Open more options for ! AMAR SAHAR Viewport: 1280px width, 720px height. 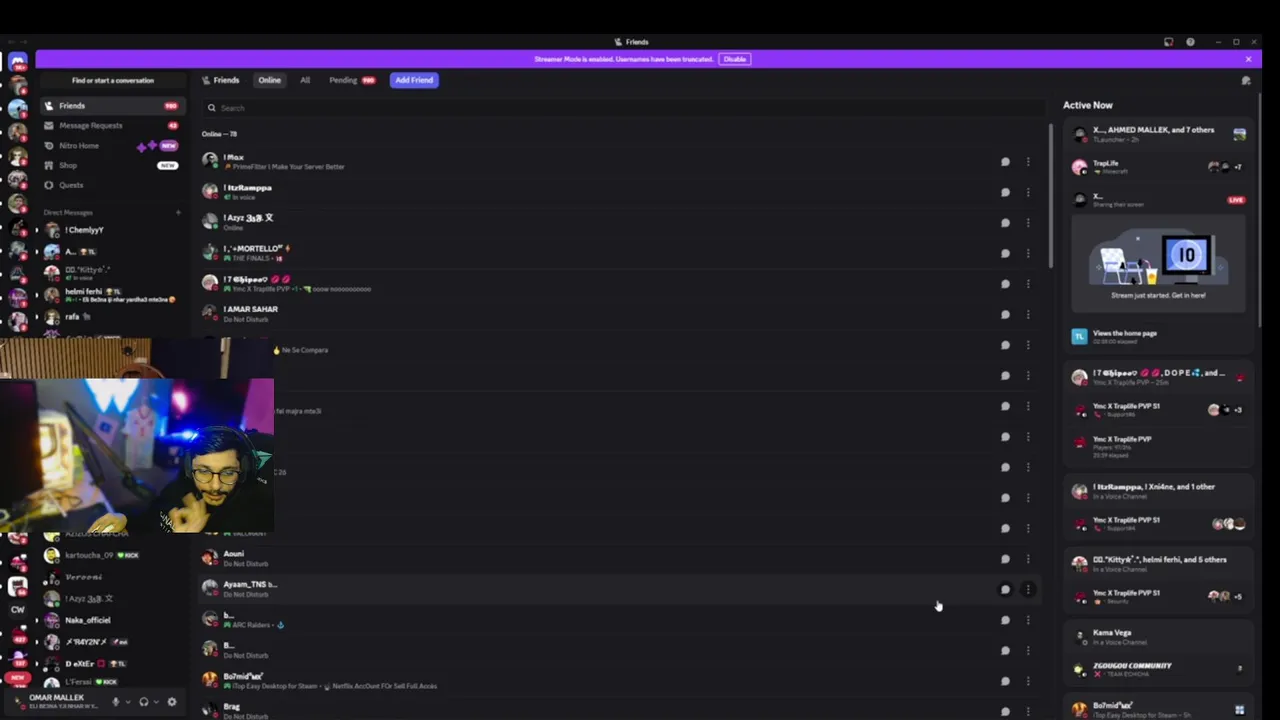pos(1028,314)
